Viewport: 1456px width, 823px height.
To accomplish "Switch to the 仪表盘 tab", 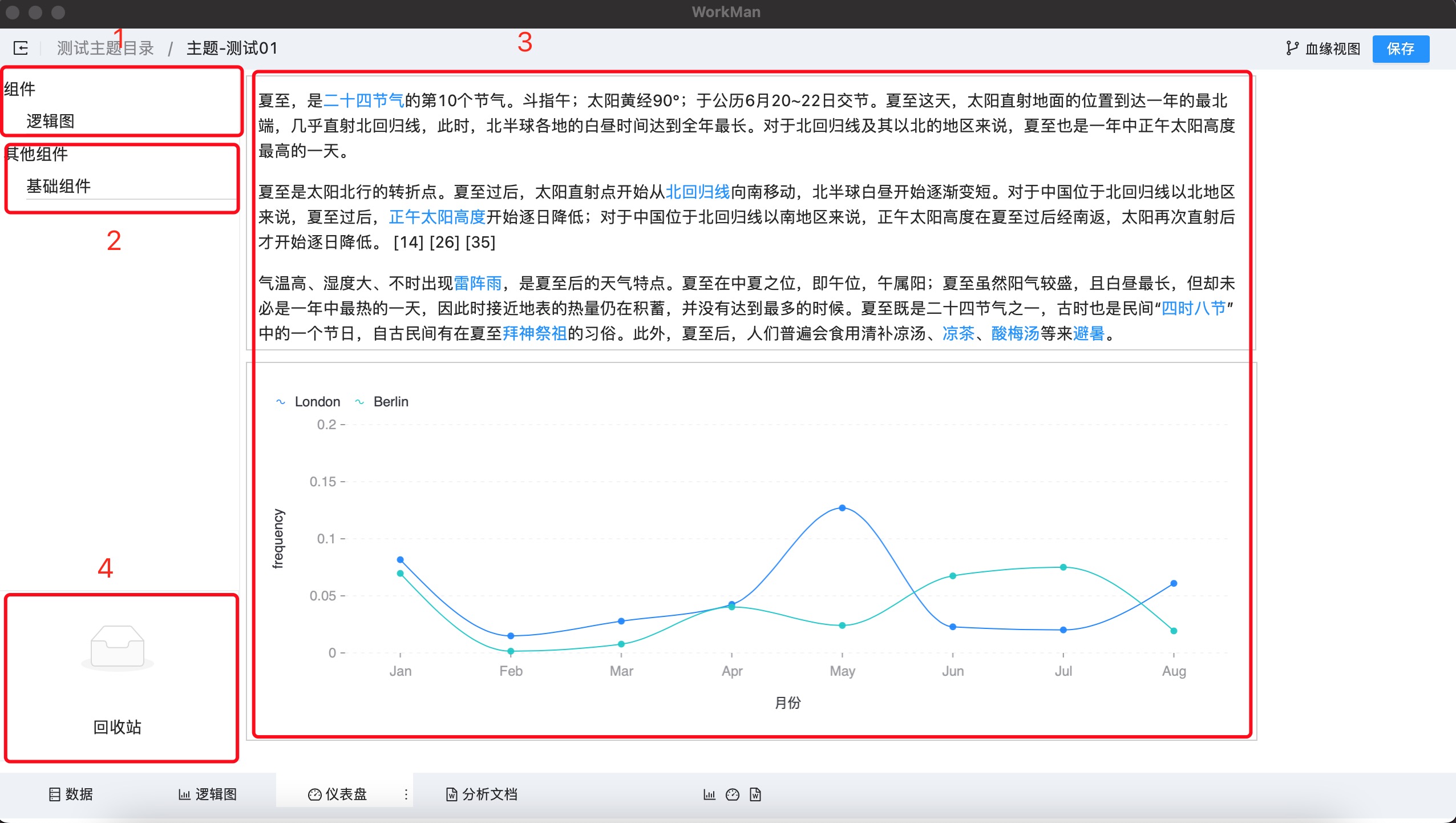I will pyautogui.click(x=338, y=794).
